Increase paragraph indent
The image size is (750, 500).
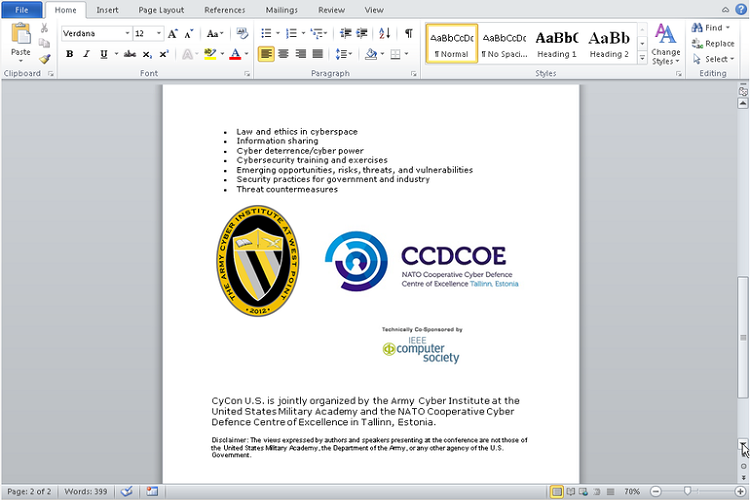362,33
